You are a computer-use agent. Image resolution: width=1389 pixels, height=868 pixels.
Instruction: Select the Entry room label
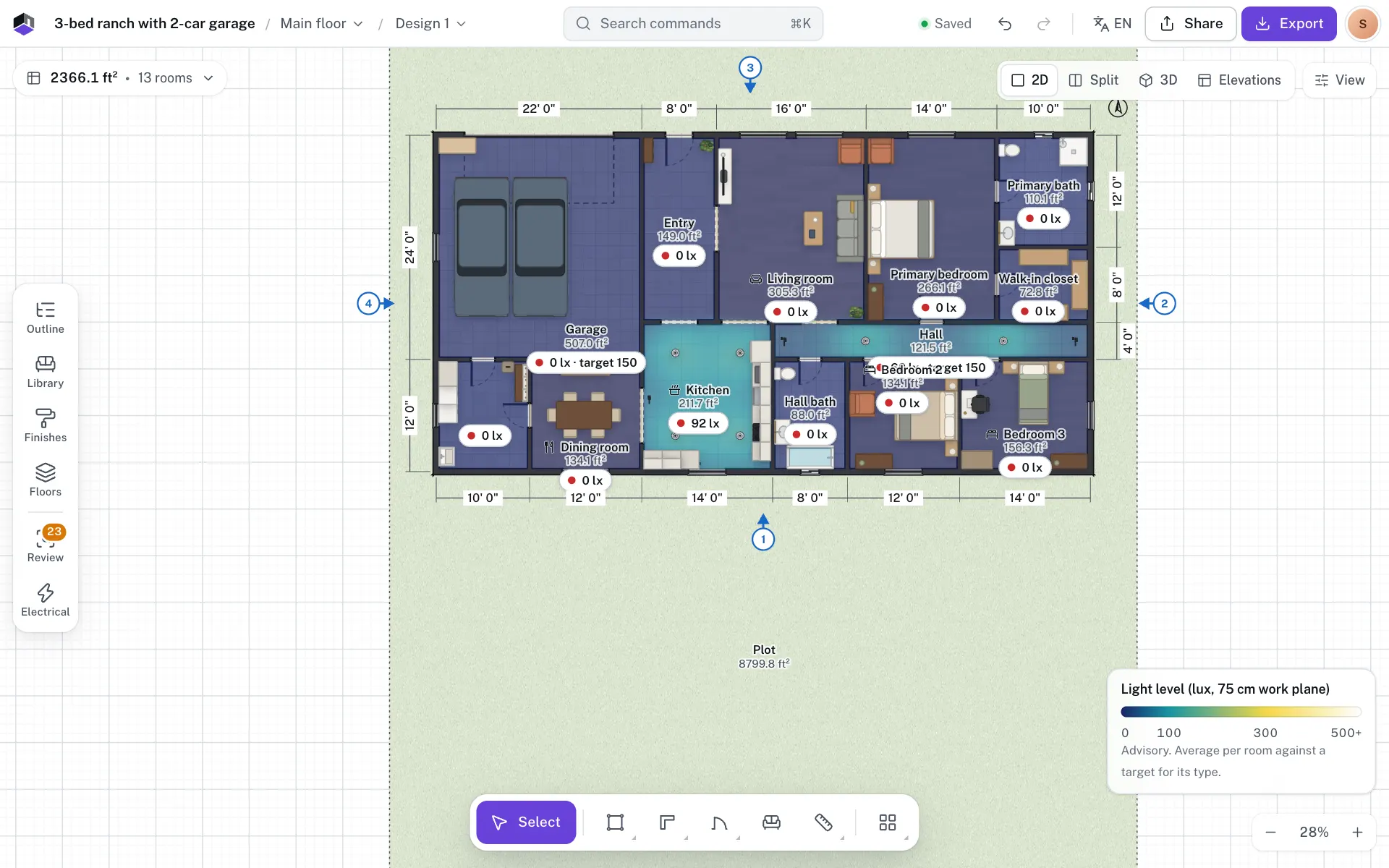point(679,223)
